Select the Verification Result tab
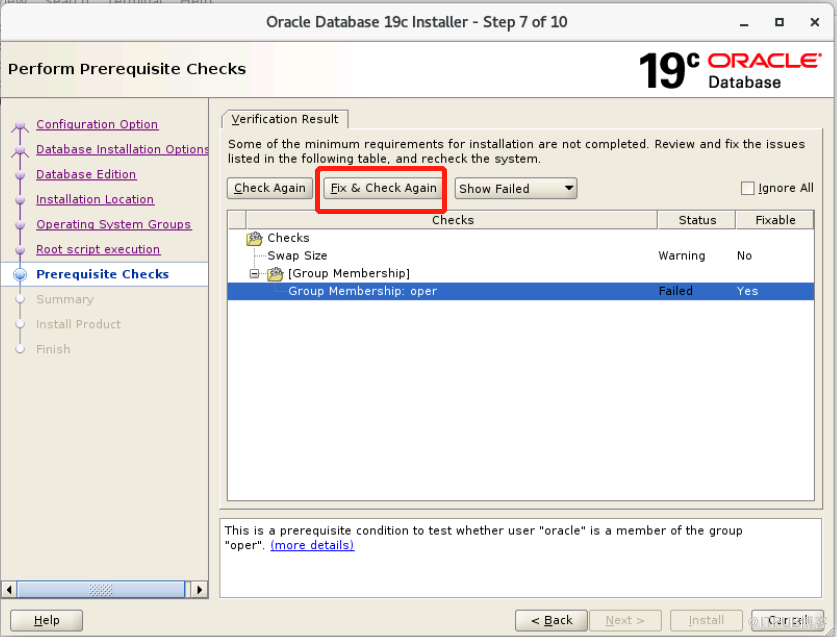The image size is (837, 637). click(x=285, y=119)
